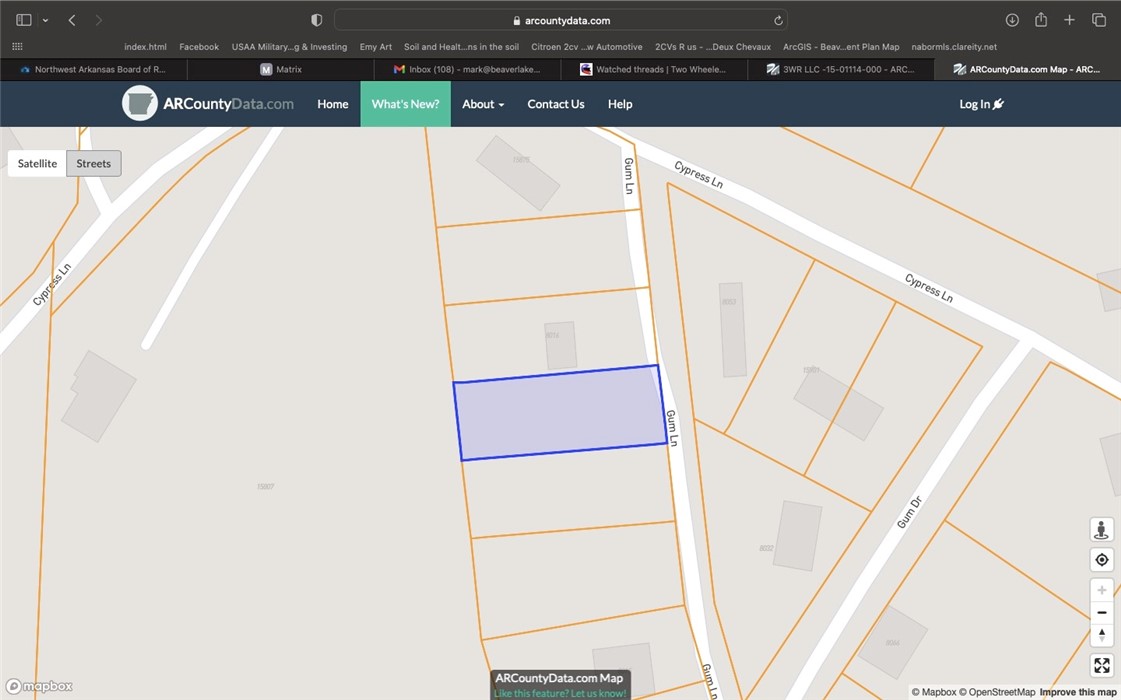Open Safari share menu icon
Viewport: 1121px width, 700px height.
point(1041,20)
